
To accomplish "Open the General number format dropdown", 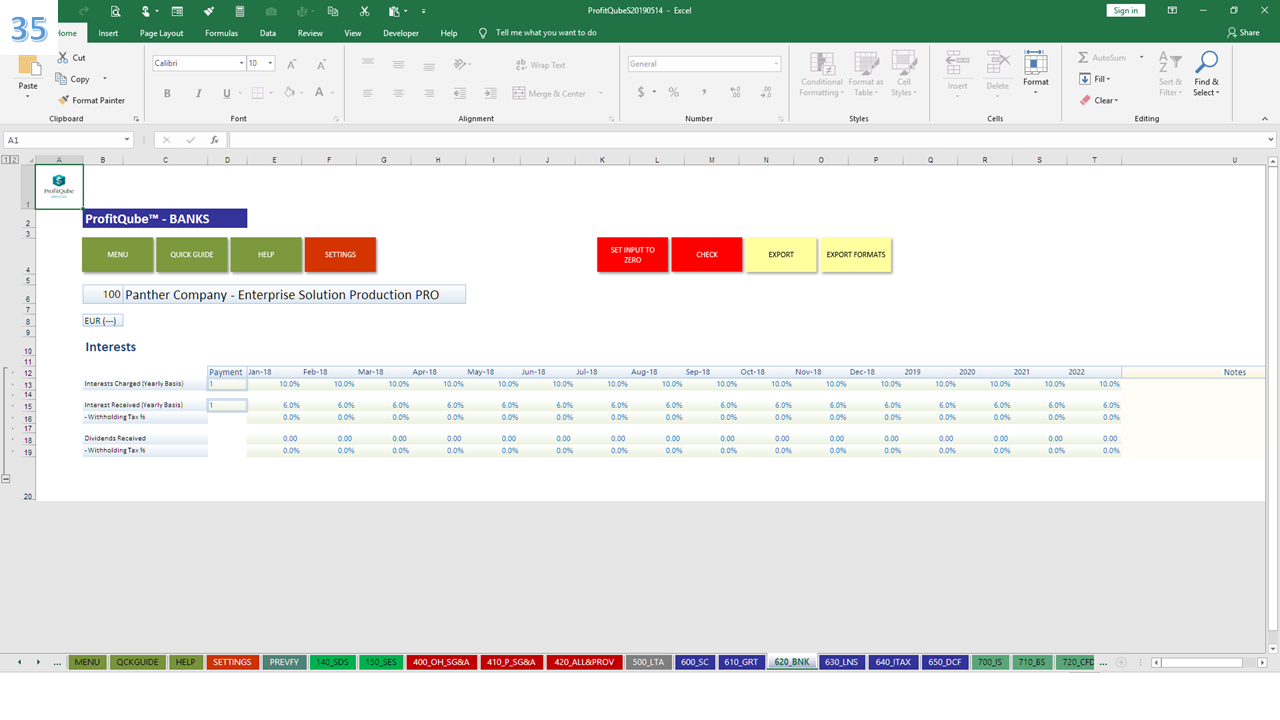I will click(x=776, y=64).
